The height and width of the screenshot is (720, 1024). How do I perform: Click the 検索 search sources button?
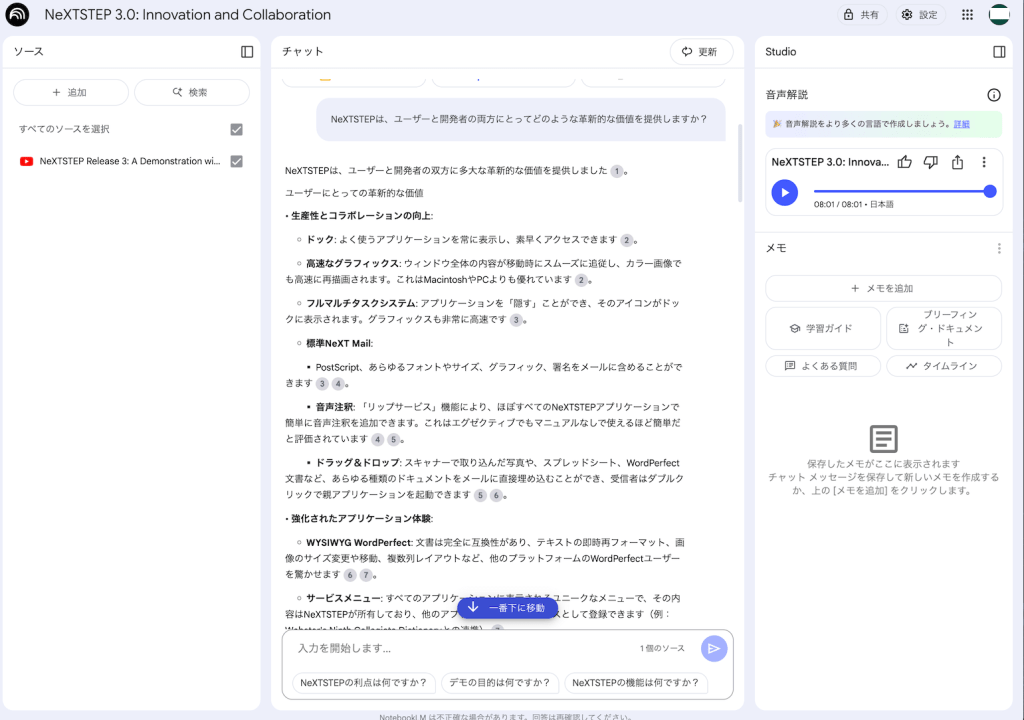pos(191,92)
